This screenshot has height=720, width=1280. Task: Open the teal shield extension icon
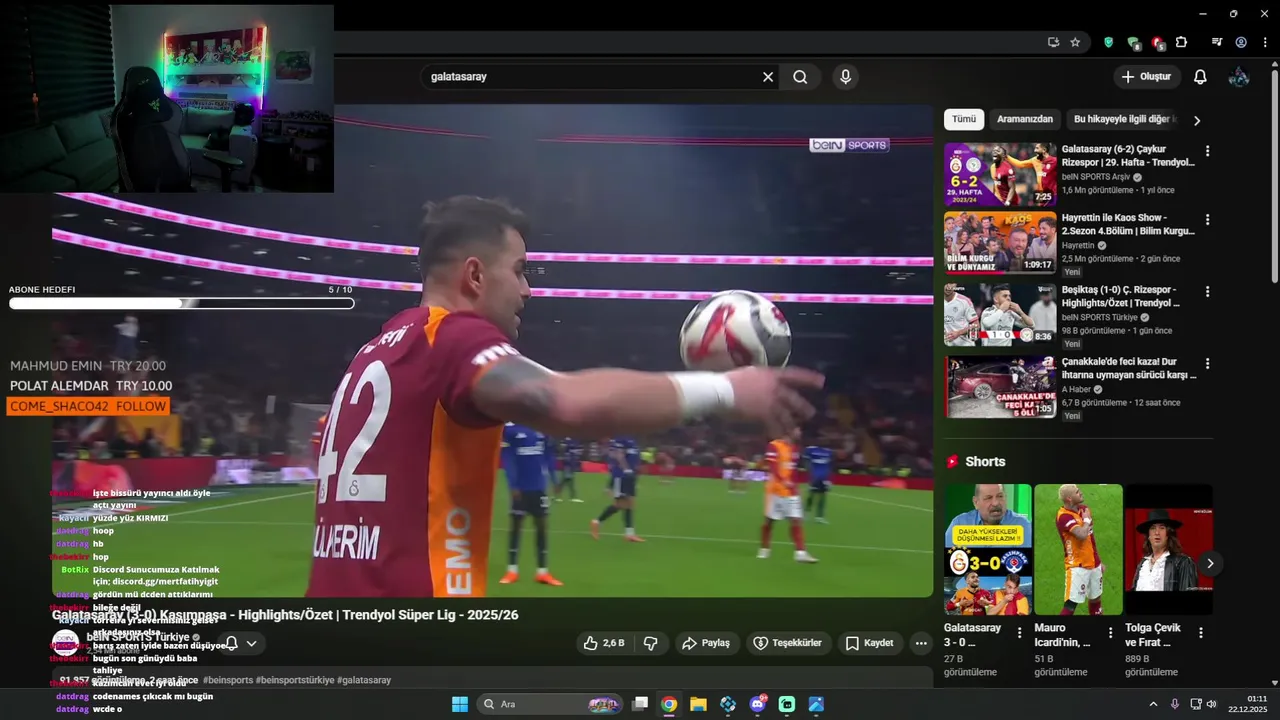[x=1108, y=42]
